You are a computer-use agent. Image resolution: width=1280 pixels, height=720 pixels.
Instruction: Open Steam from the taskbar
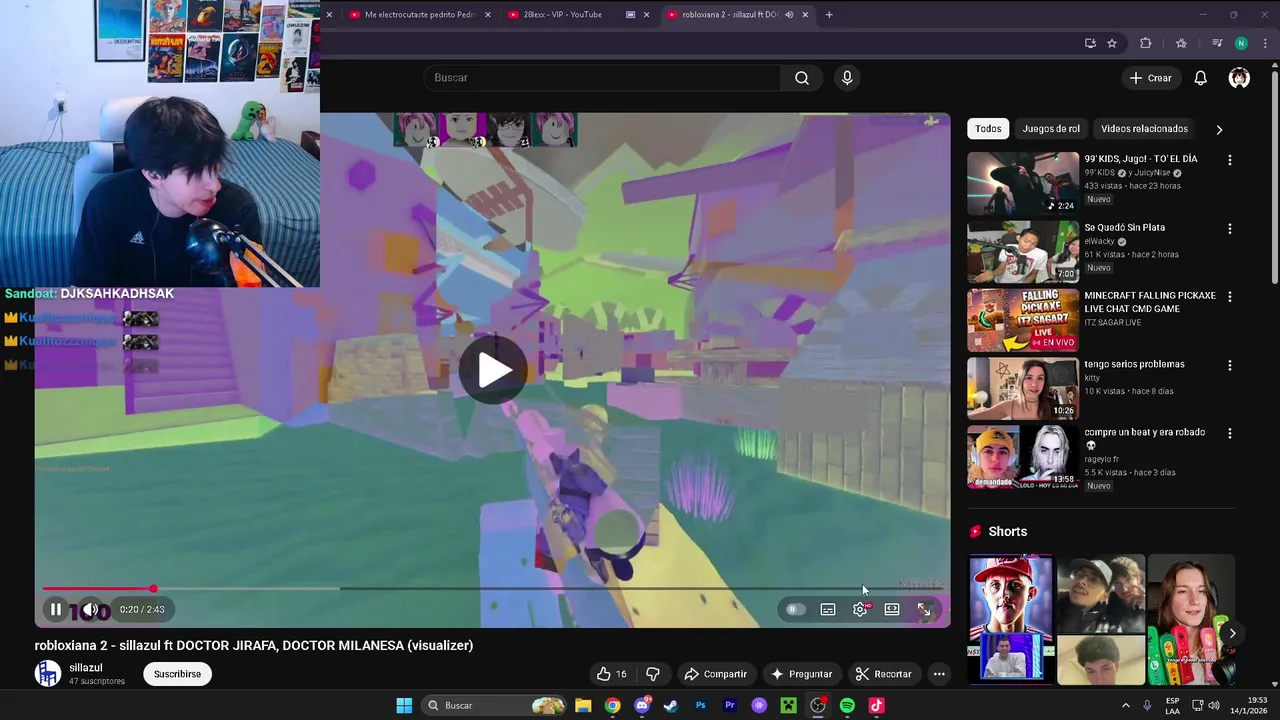click(x=671, y=706)
